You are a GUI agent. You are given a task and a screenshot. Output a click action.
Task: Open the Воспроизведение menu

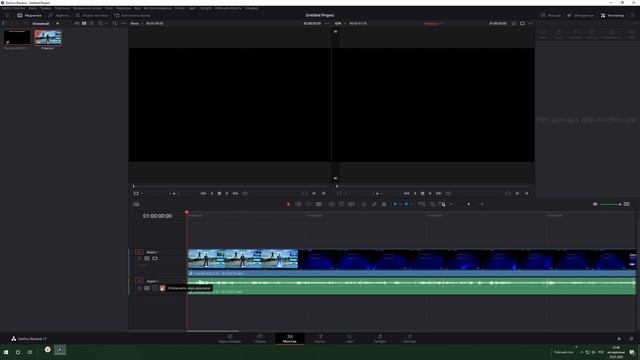[x=157, y=8]
